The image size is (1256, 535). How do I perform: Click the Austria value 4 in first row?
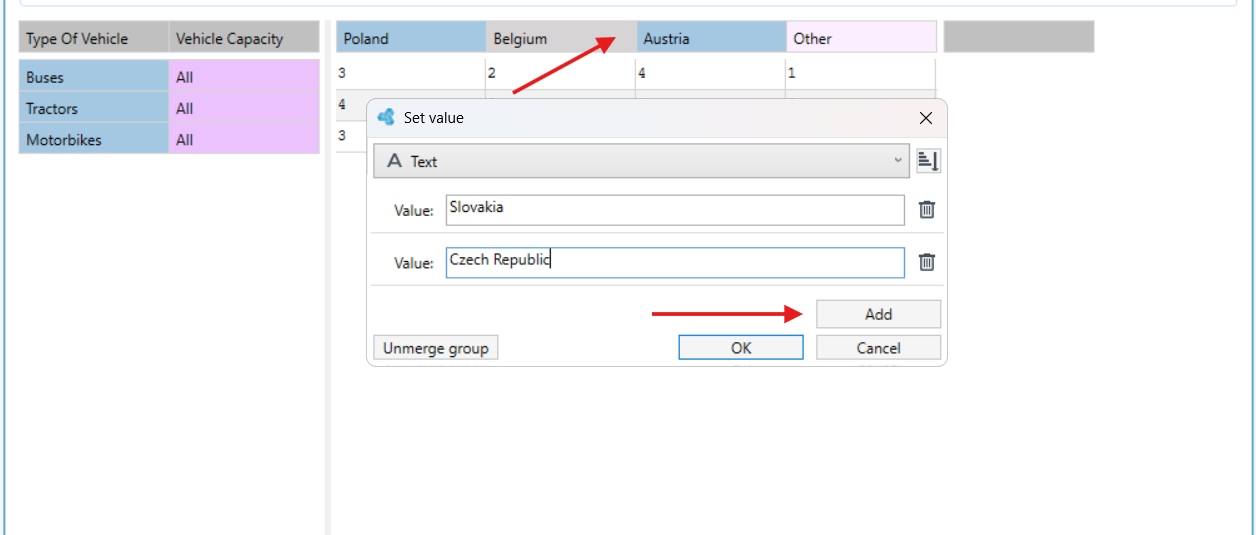point(711,74)
